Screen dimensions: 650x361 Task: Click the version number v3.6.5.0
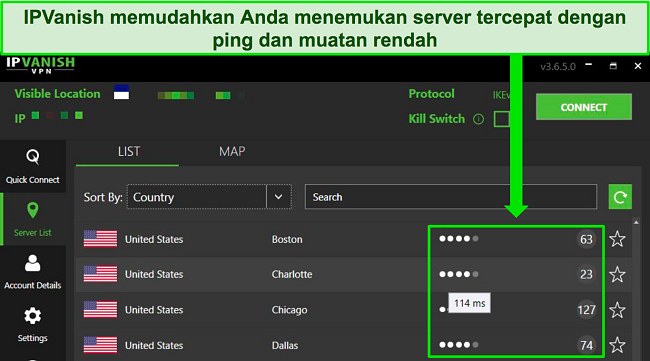tap(558, 67)
